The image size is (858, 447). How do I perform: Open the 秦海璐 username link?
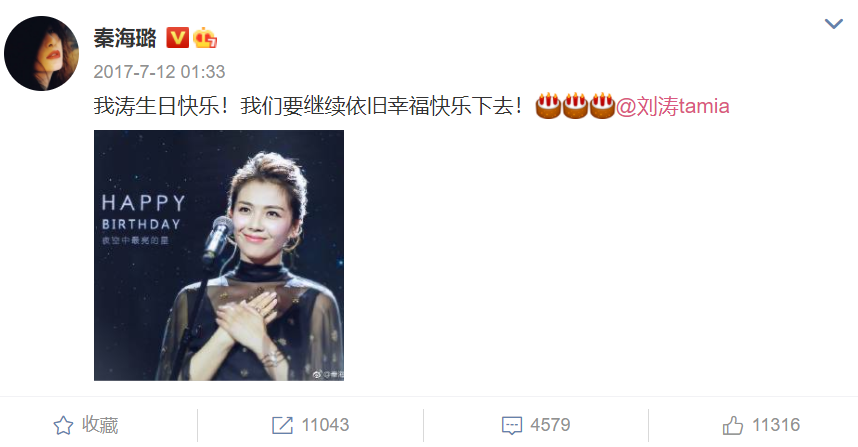coord(125,38)
